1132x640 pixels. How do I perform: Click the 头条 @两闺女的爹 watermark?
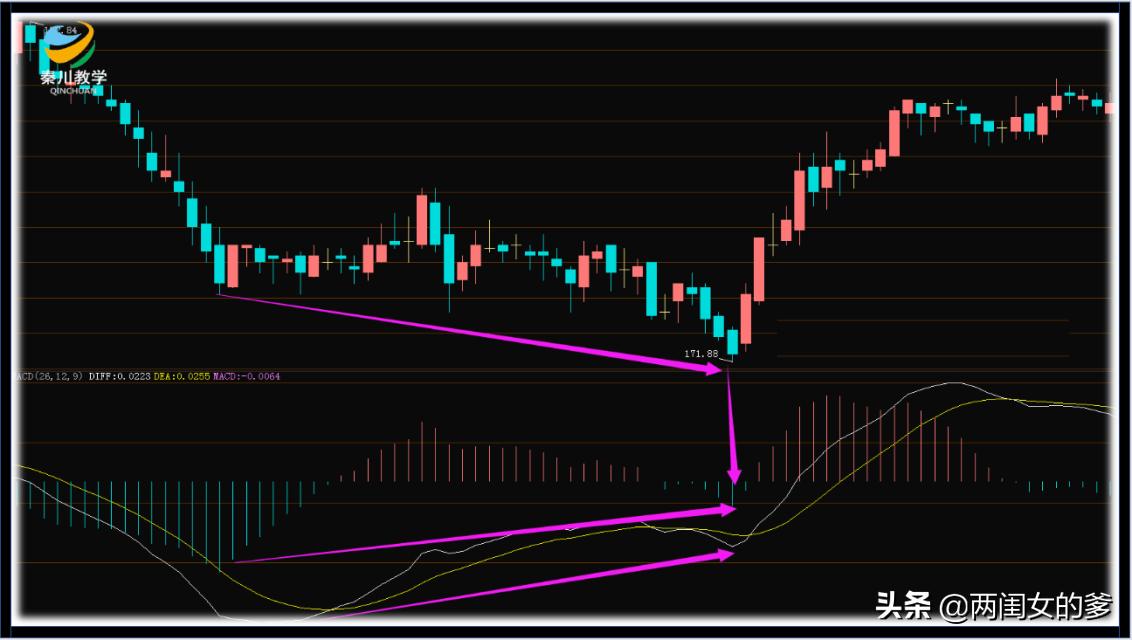point(994,605)
